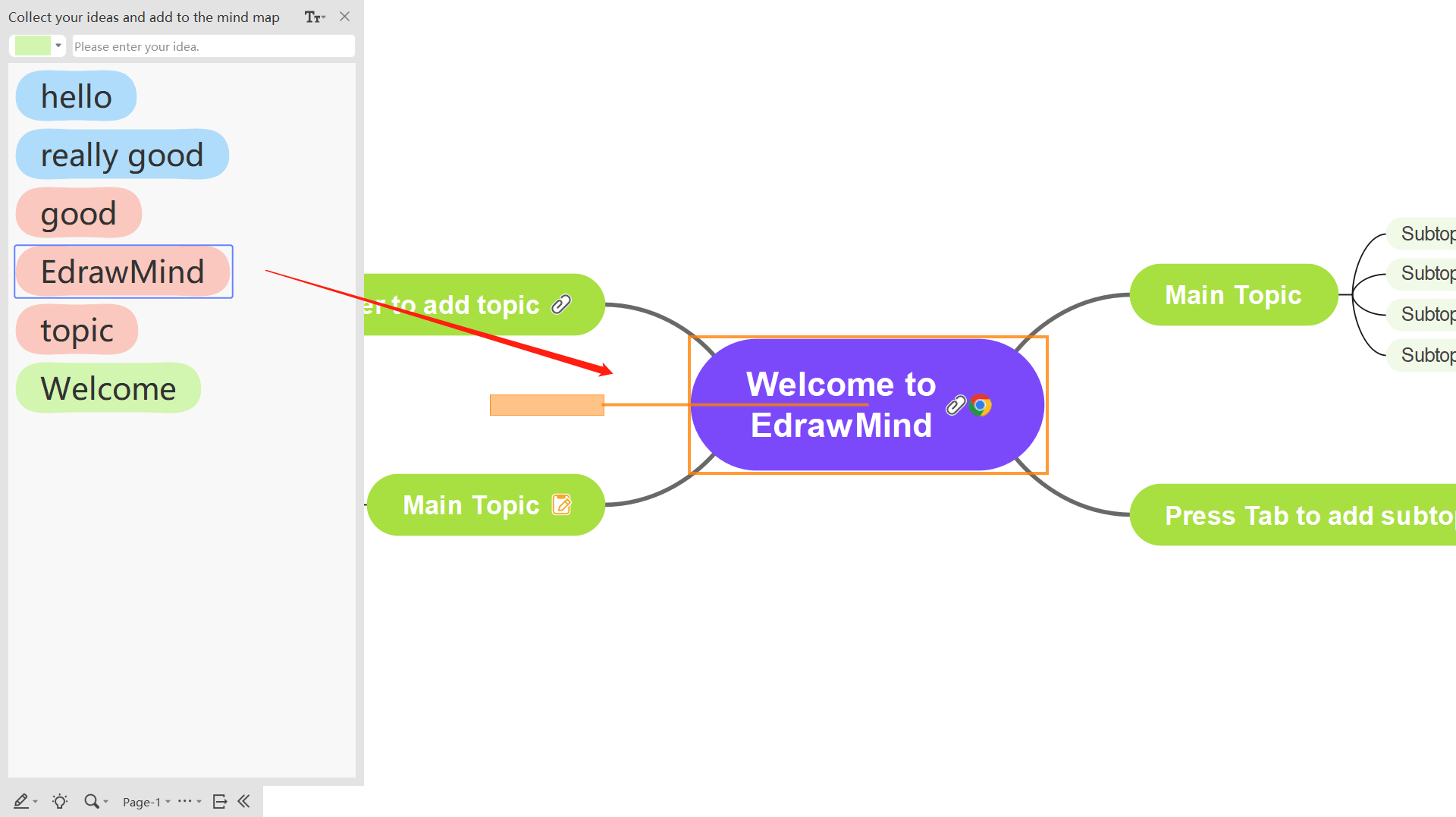
Task: Click the green idea color swatch
Action: [33, 46]
